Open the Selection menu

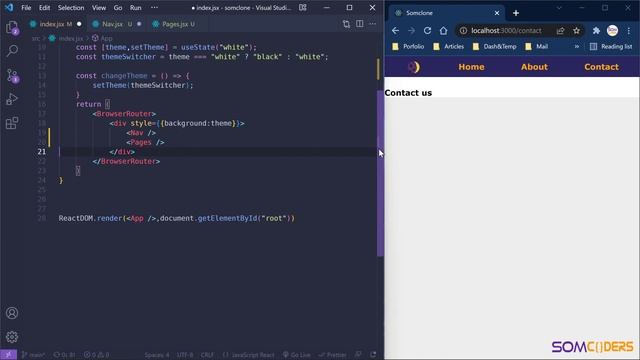(x=71, y=8)
